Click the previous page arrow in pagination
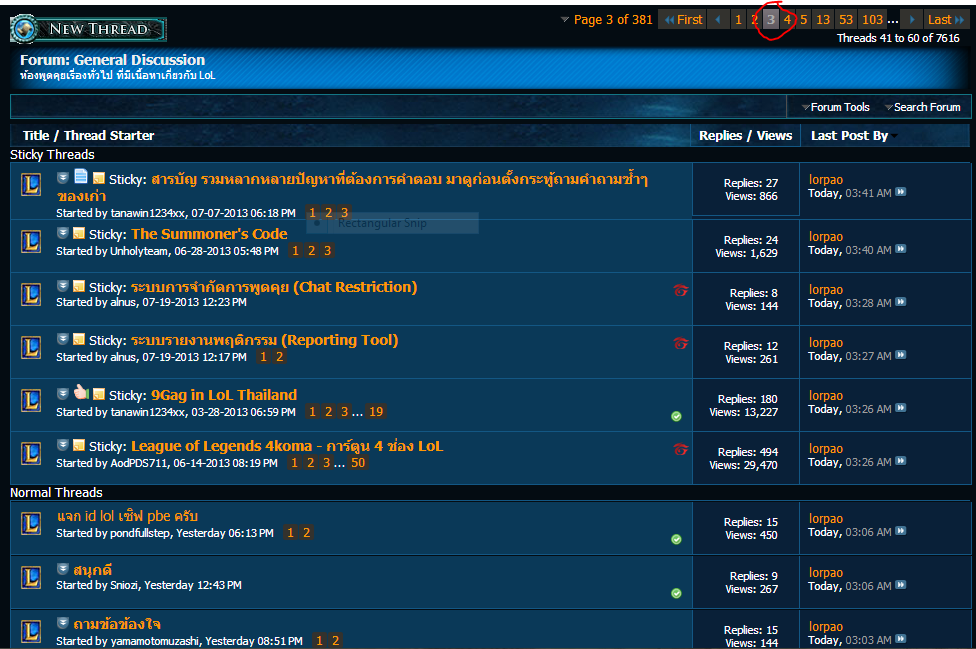The image size is (976, 649). click(718, 20)
